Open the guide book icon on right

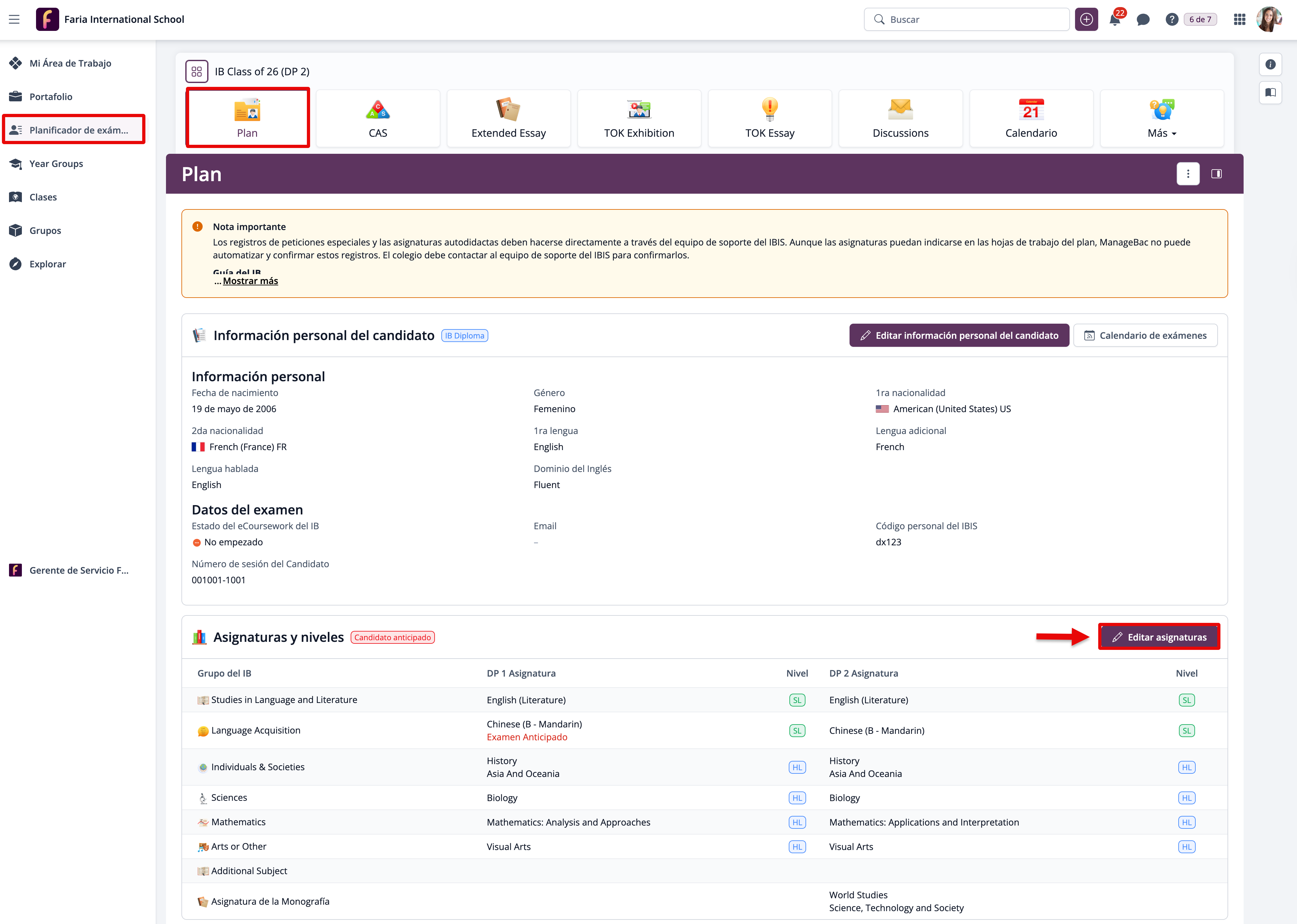(1270, 92)
